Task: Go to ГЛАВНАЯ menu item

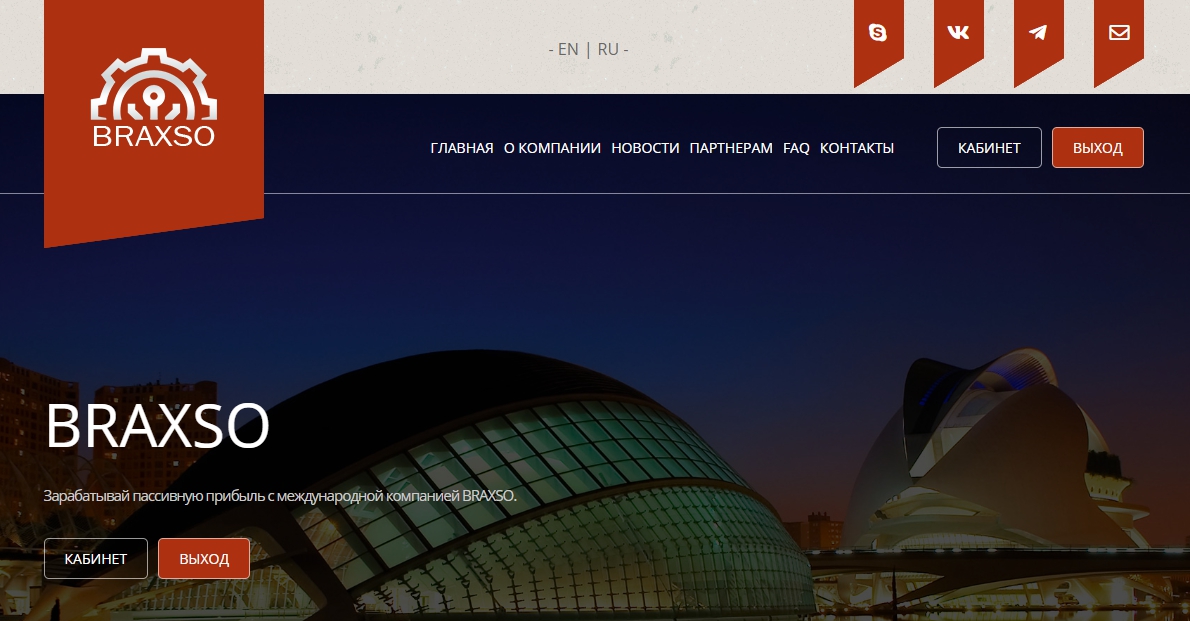Action: (461, 148)
